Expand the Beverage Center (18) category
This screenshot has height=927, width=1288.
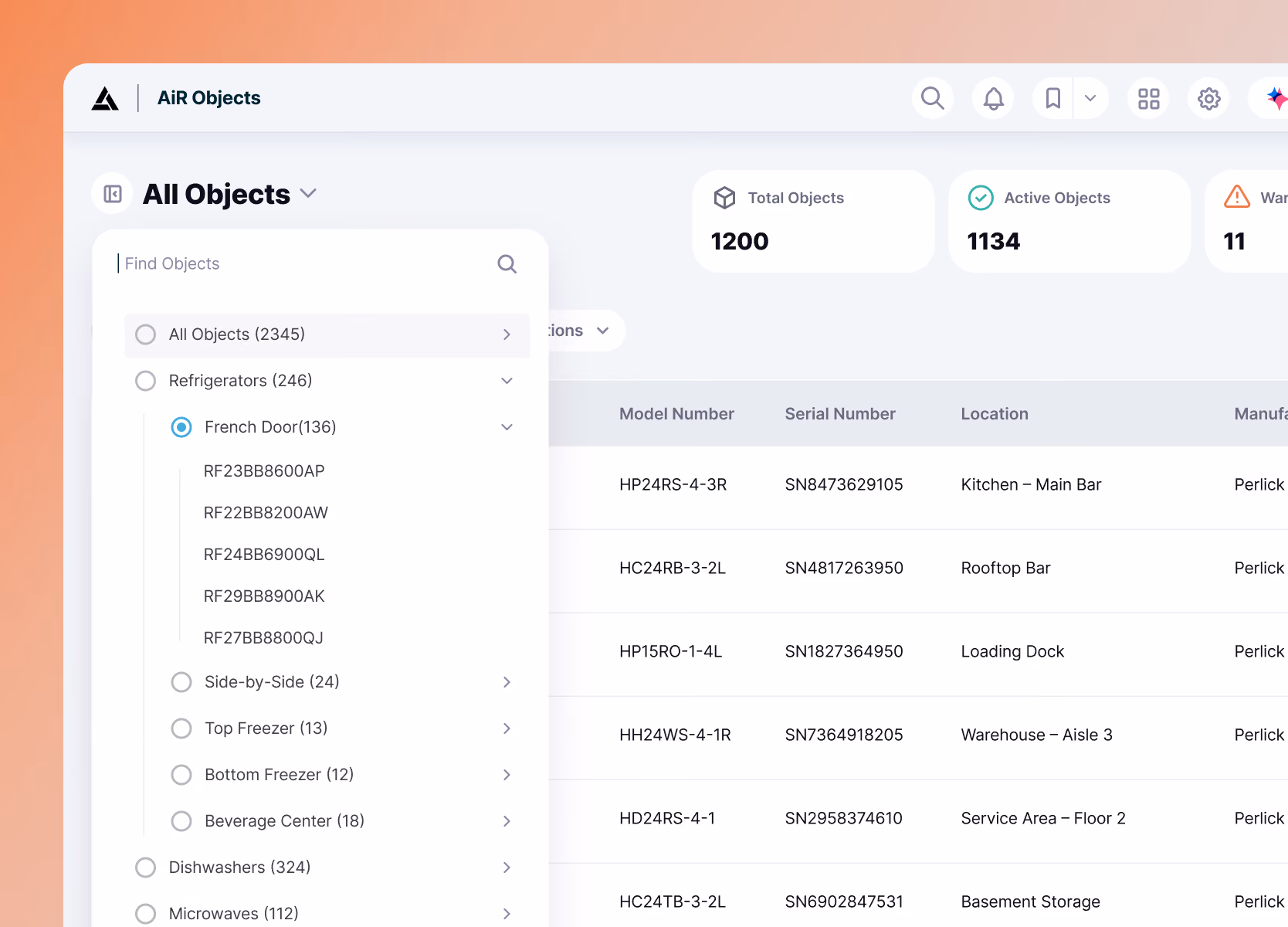coord(507,821)
